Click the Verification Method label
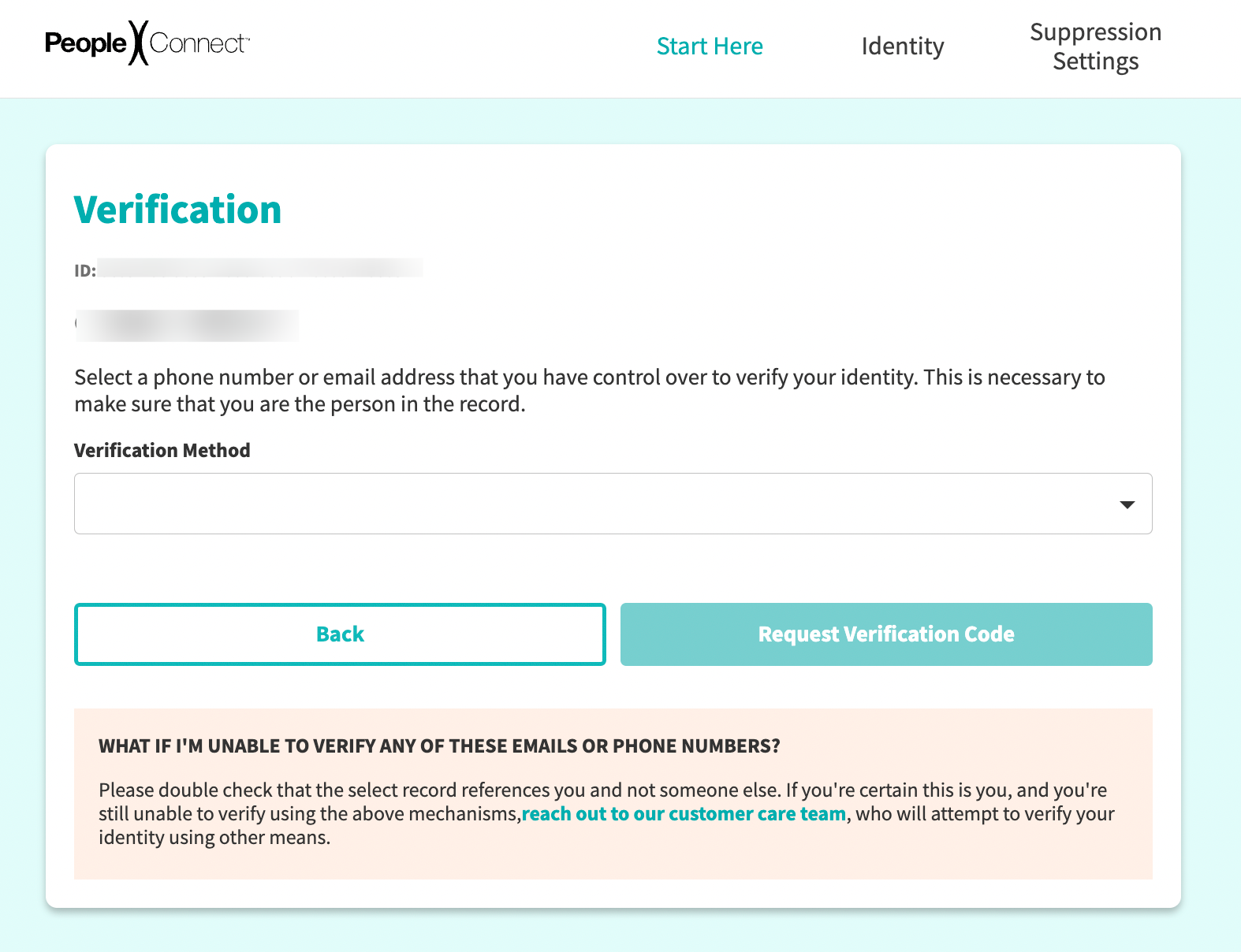The height and width of the screenshot is (952, 1241). click(162, 451)
